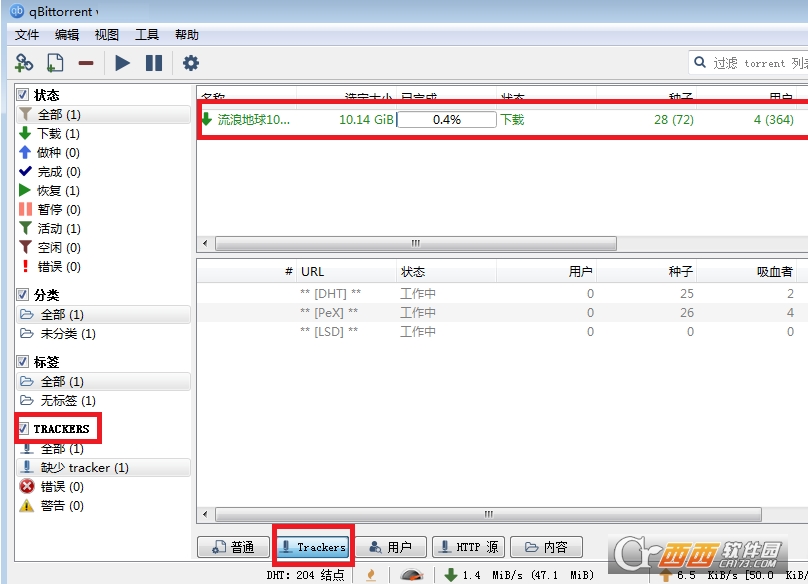The width and height of the screenshot is (808, 584).
Task: Click the 1.4 MiB/s (47.1 MiB) download speed
Action: pos(528,575)
